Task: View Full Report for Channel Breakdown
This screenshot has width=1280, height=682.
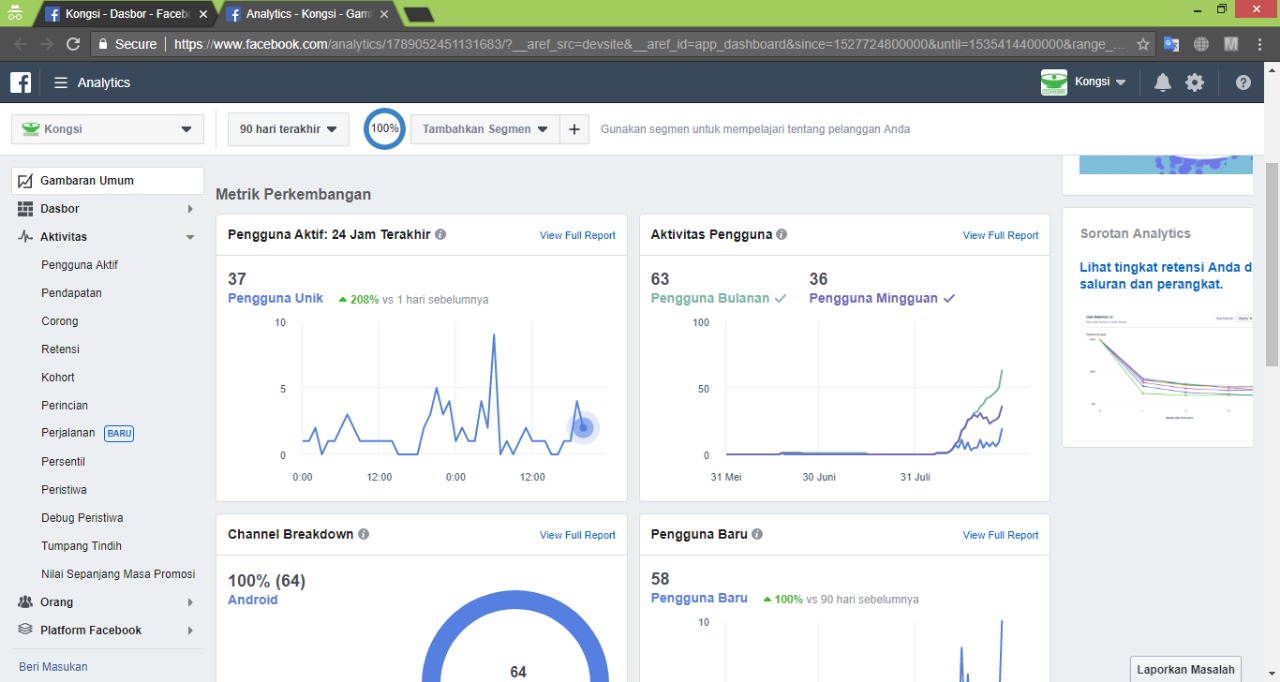Action: (578, 535)
